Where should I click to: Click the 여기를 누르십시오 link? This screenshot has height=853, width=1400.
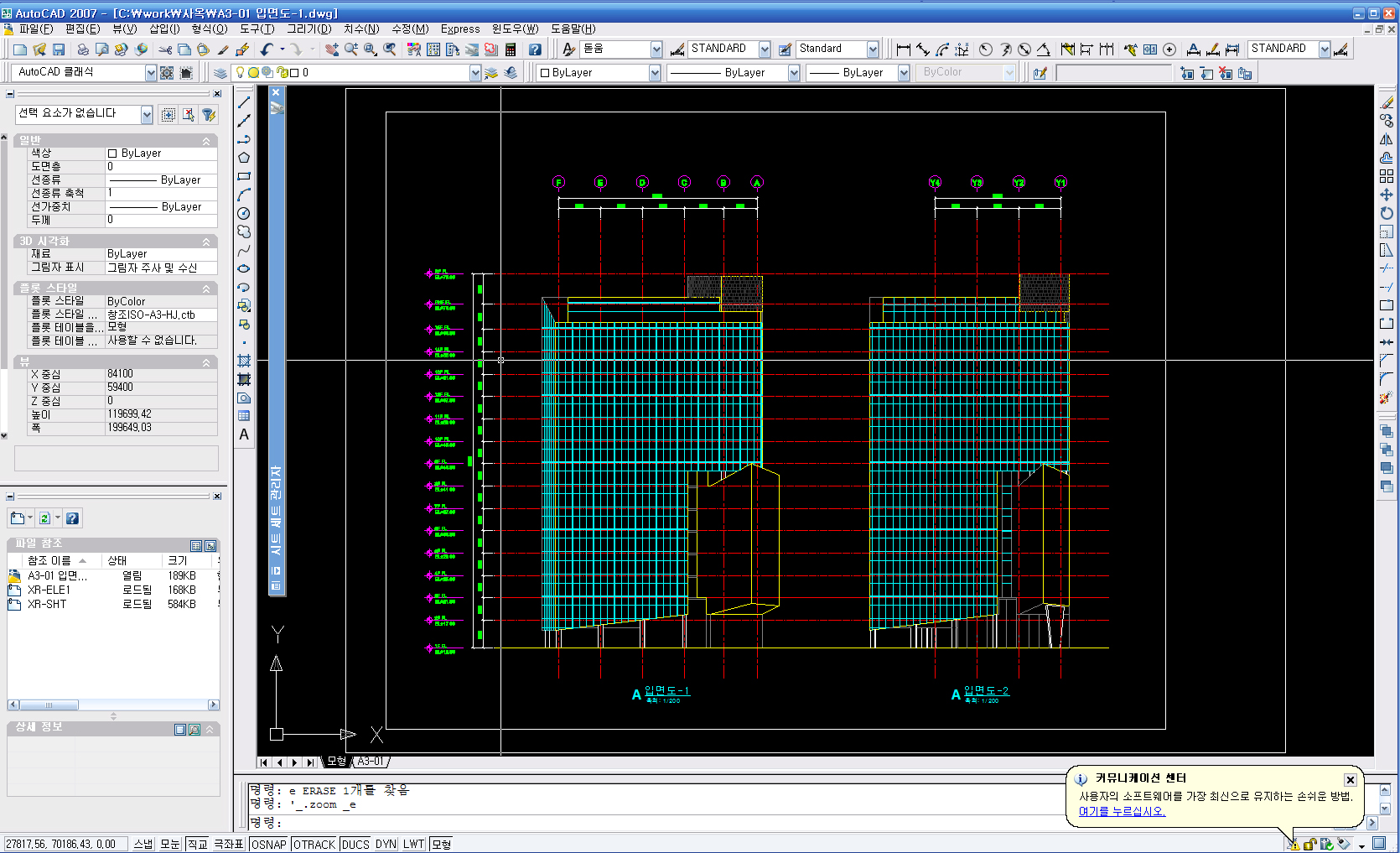(x=1122, y=811)
